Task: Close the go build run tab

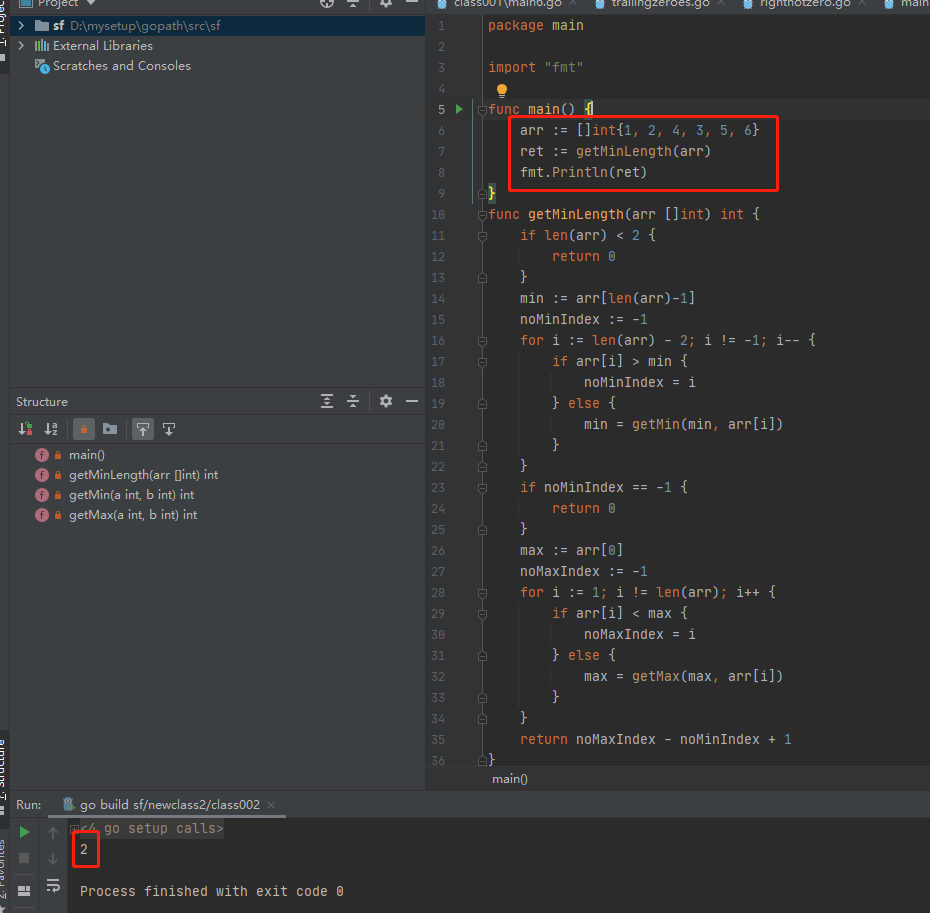Action: coord(271,805)
